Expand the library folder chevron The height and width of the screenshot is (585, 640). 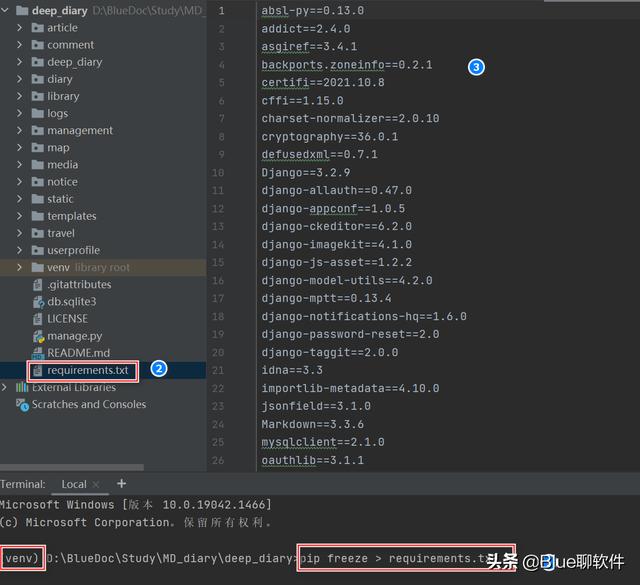(19, 96)
